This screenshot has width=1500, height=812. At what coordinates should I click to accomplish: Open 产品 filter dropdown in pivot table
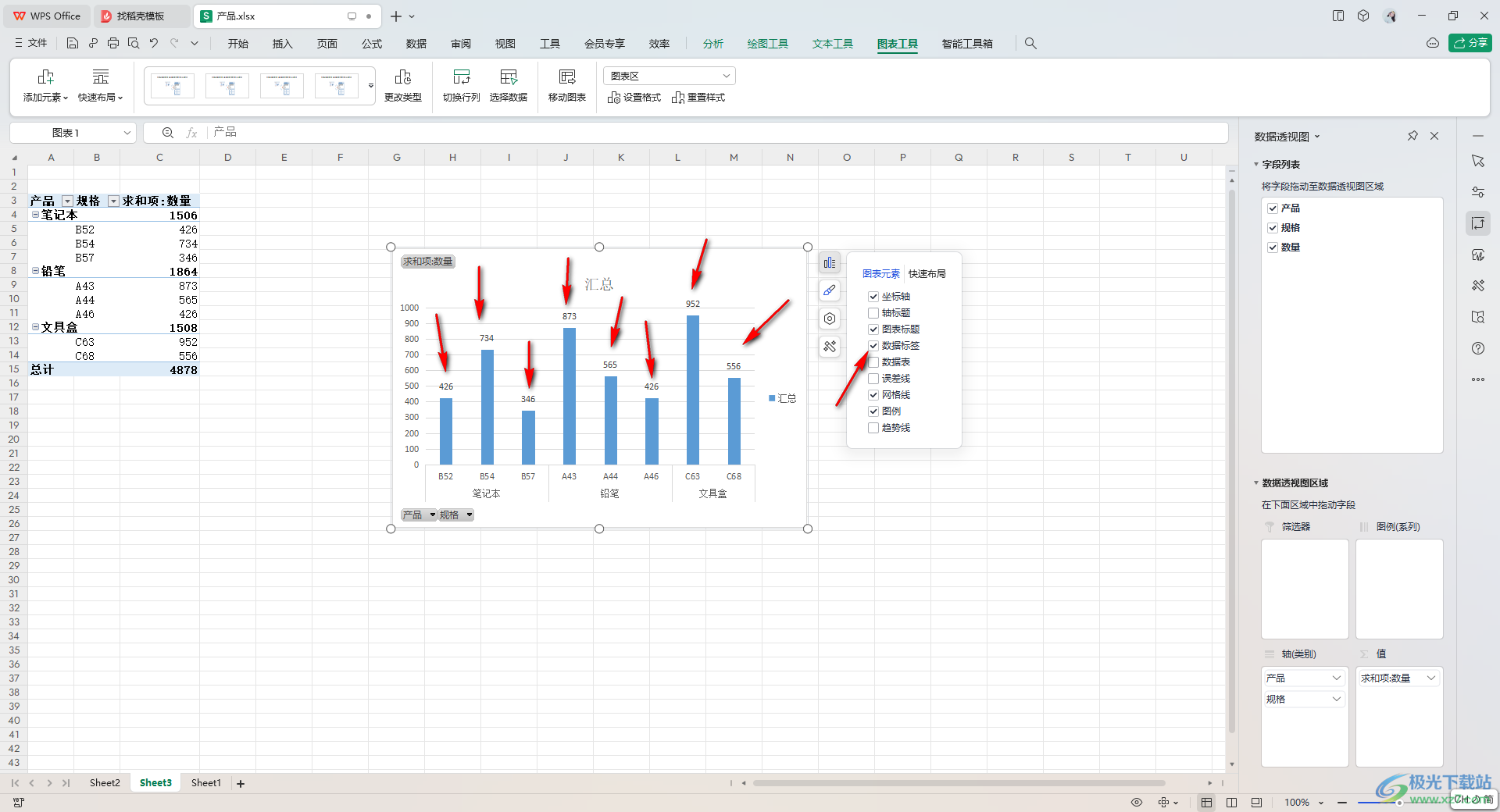[67, 201]
